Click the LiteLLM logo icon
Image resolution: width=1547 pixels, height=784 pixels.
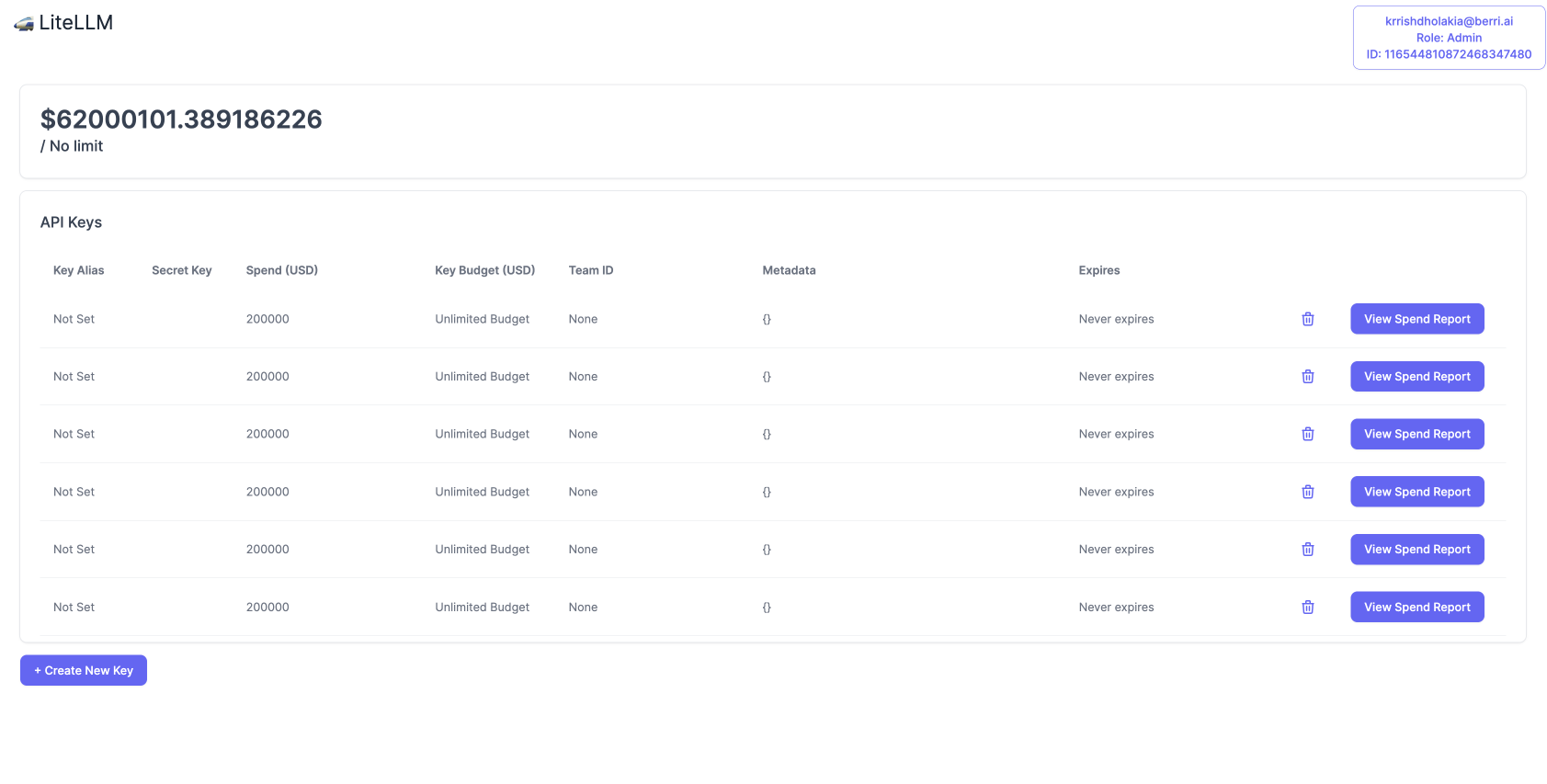pos(24,24)
